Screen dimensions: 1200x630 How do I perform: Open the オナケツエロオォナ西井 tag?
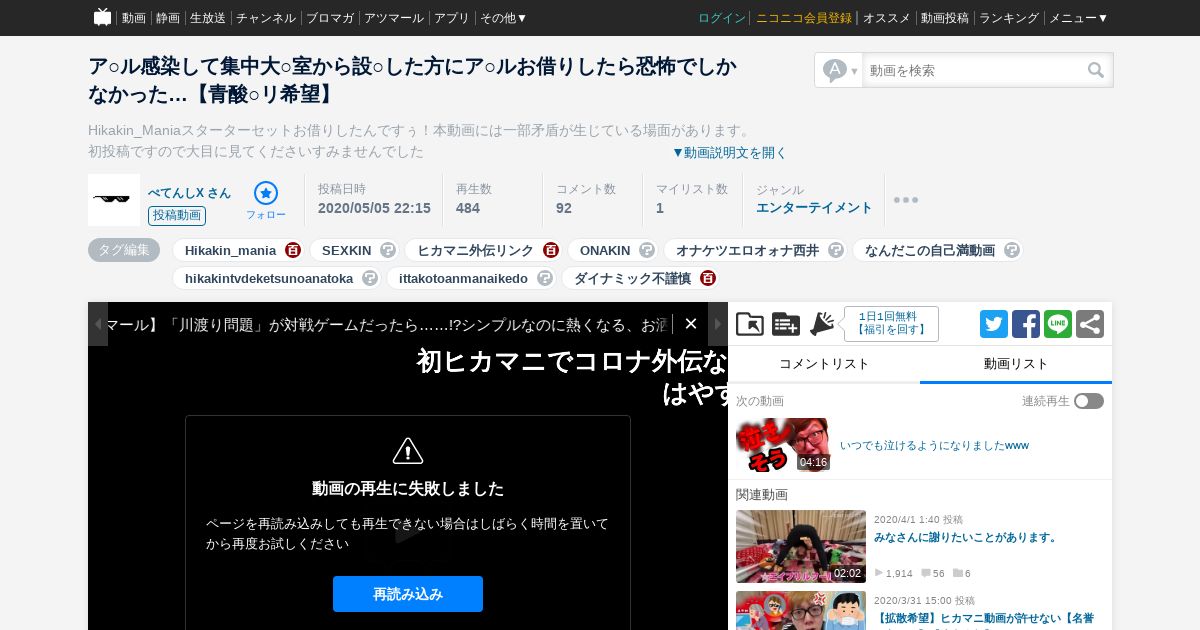click(x=747, y=250)
